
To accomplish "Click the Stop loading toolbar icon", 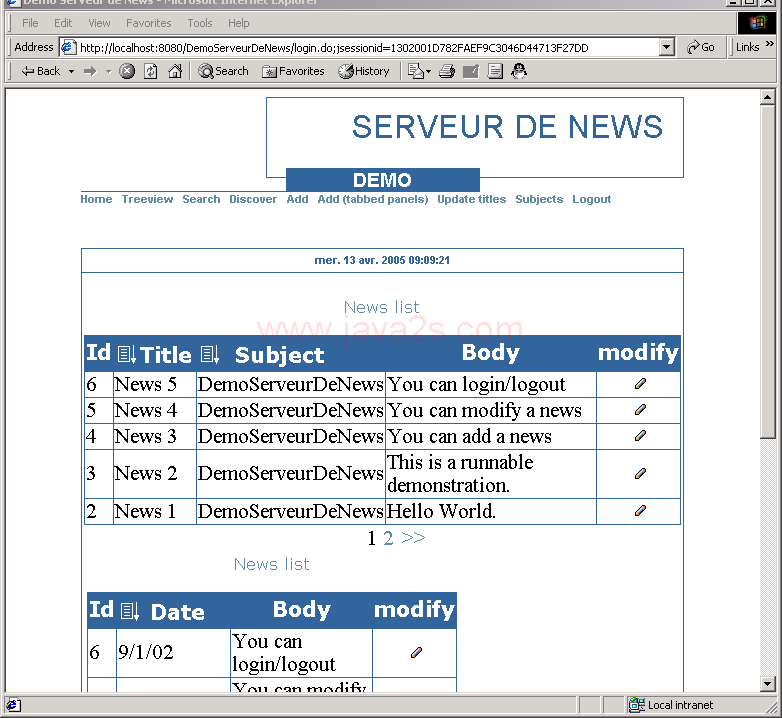I will click(127, 71).
